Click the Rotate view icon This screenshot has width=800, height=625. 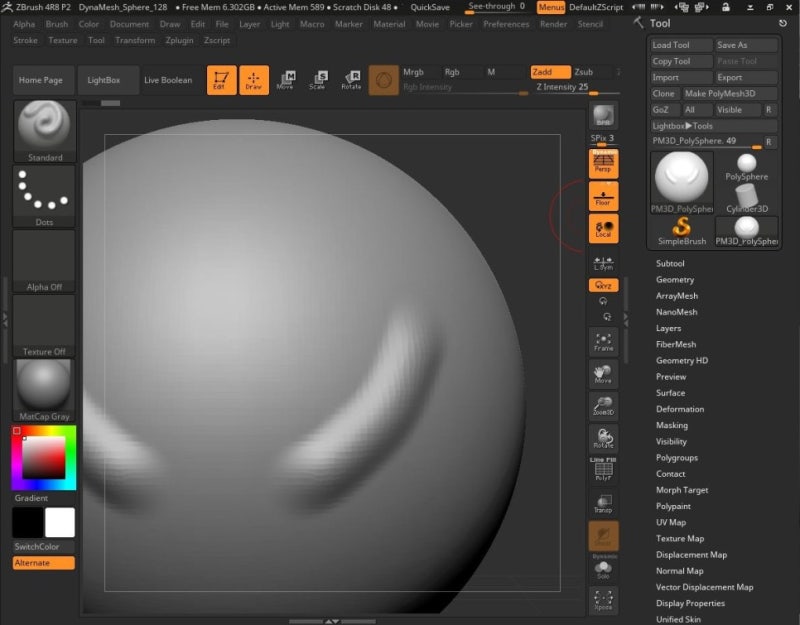pos(604,438)
